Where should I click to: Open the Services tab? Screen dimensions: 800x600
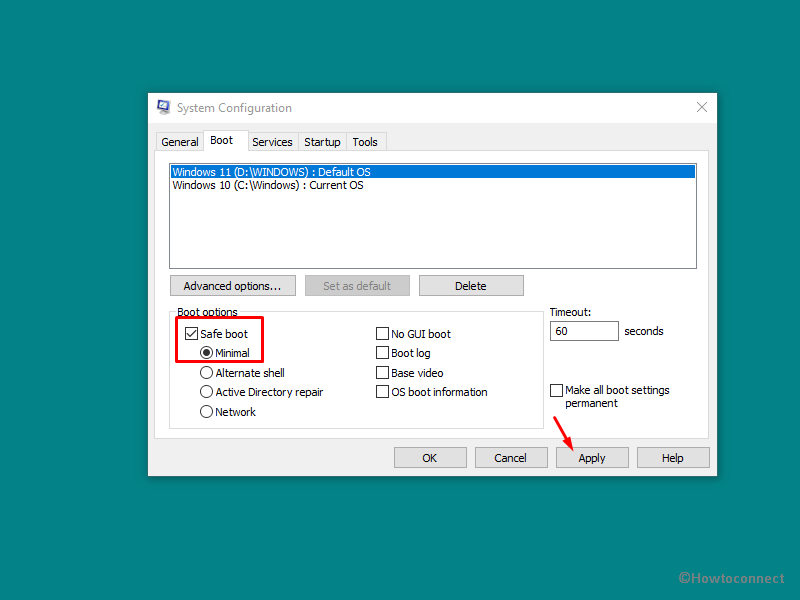click(x=272, y=142)
